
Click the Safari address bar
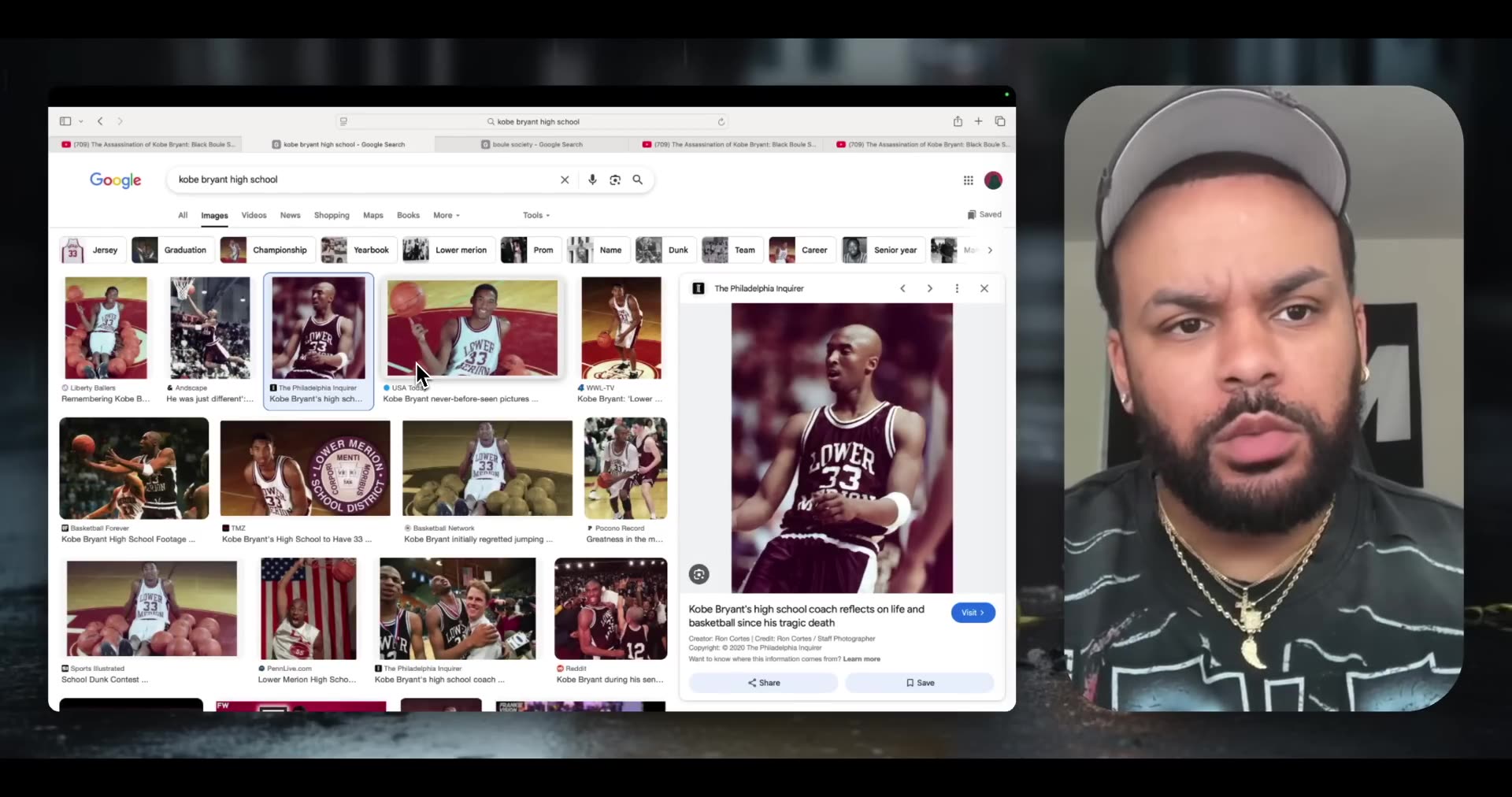coord(532,122)
